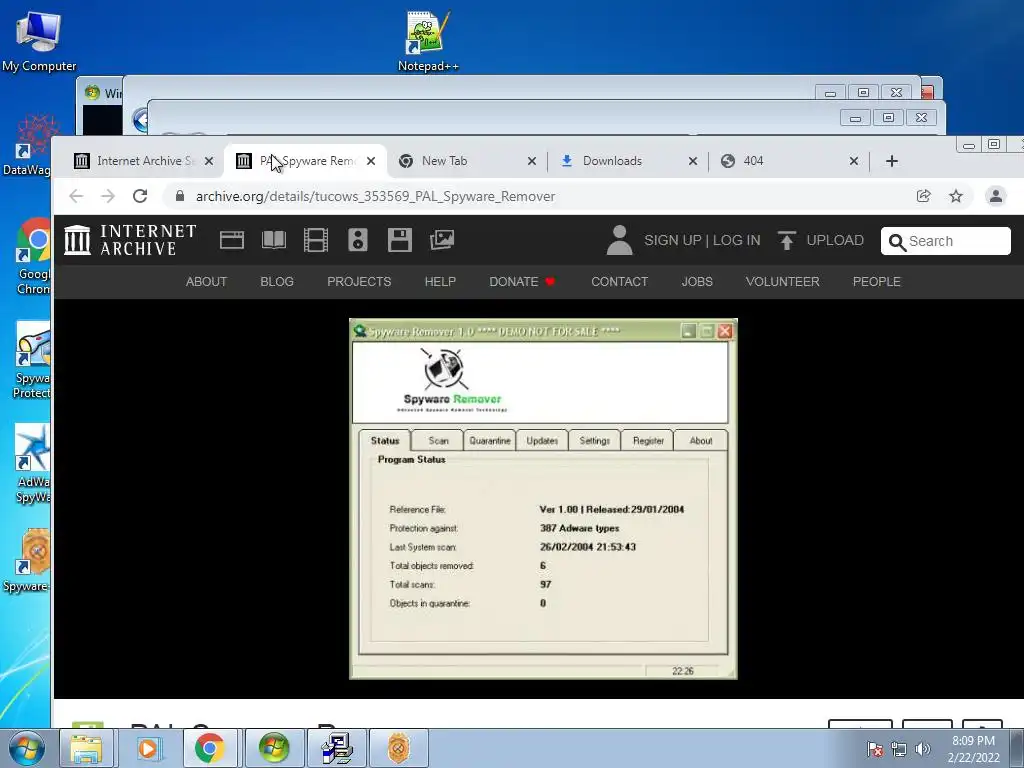Click the Spyware Remover screenshot image

(543, 499)
